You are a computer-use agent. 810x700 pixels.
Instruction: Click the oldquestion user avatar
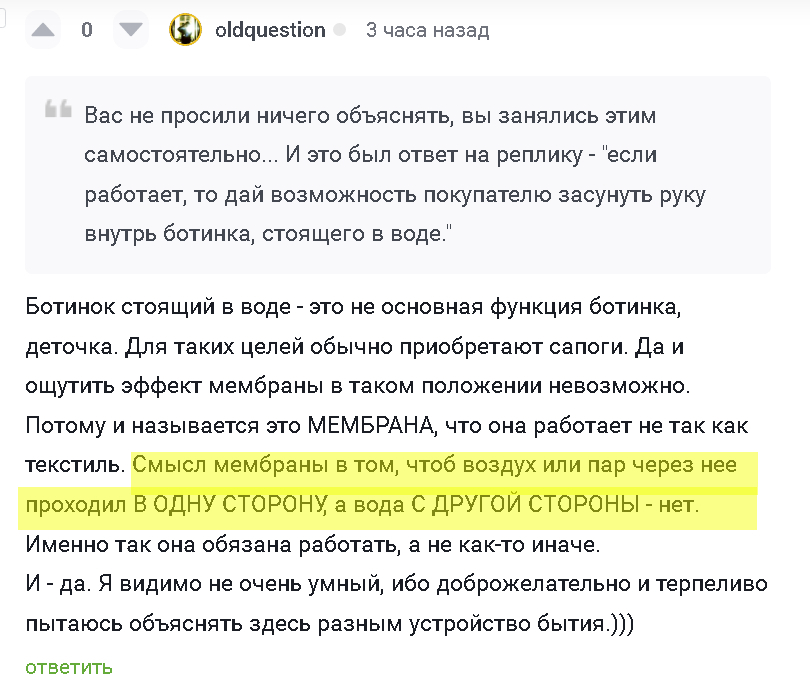[x=186, y=30]
